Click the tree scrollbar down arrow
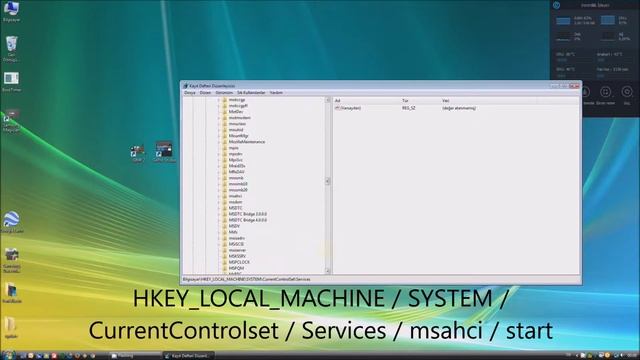This screenshot has width=640, height=360. [327, 271]
